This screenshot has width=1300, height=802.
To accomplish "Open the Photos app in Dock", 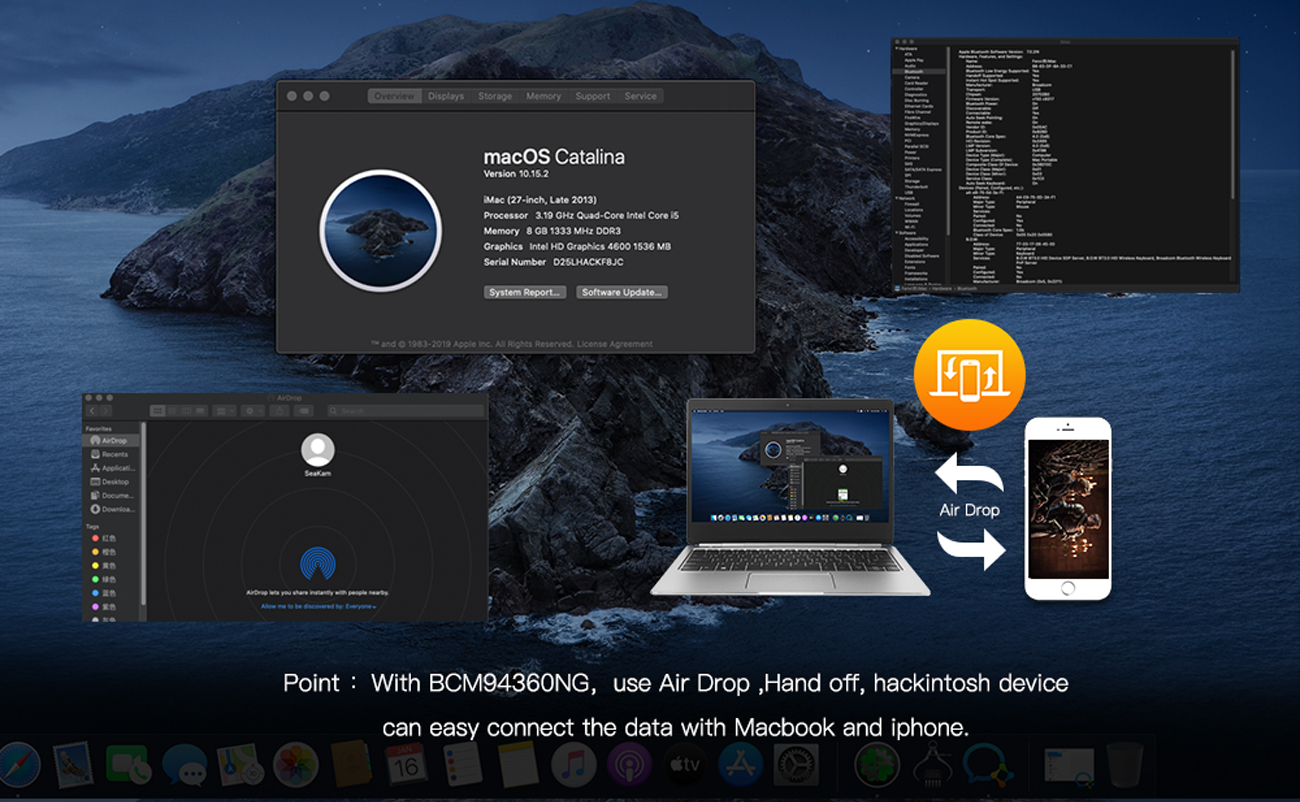I will (295, 765).
